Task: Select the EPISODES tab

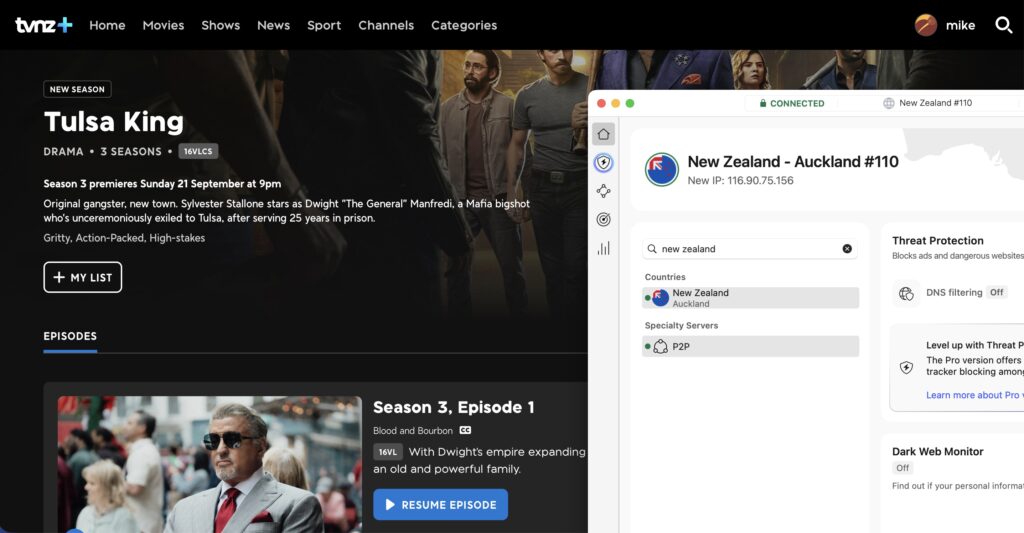Action: (70, 336)
